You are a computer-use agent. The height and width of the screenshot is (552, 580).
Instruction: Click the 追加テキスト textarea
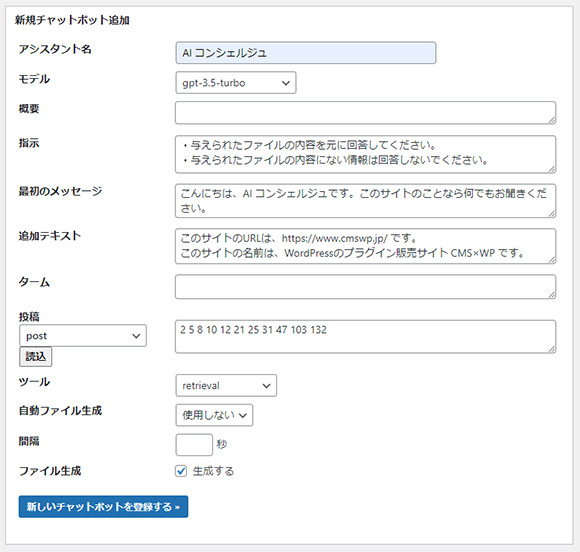tap(365, 246)
